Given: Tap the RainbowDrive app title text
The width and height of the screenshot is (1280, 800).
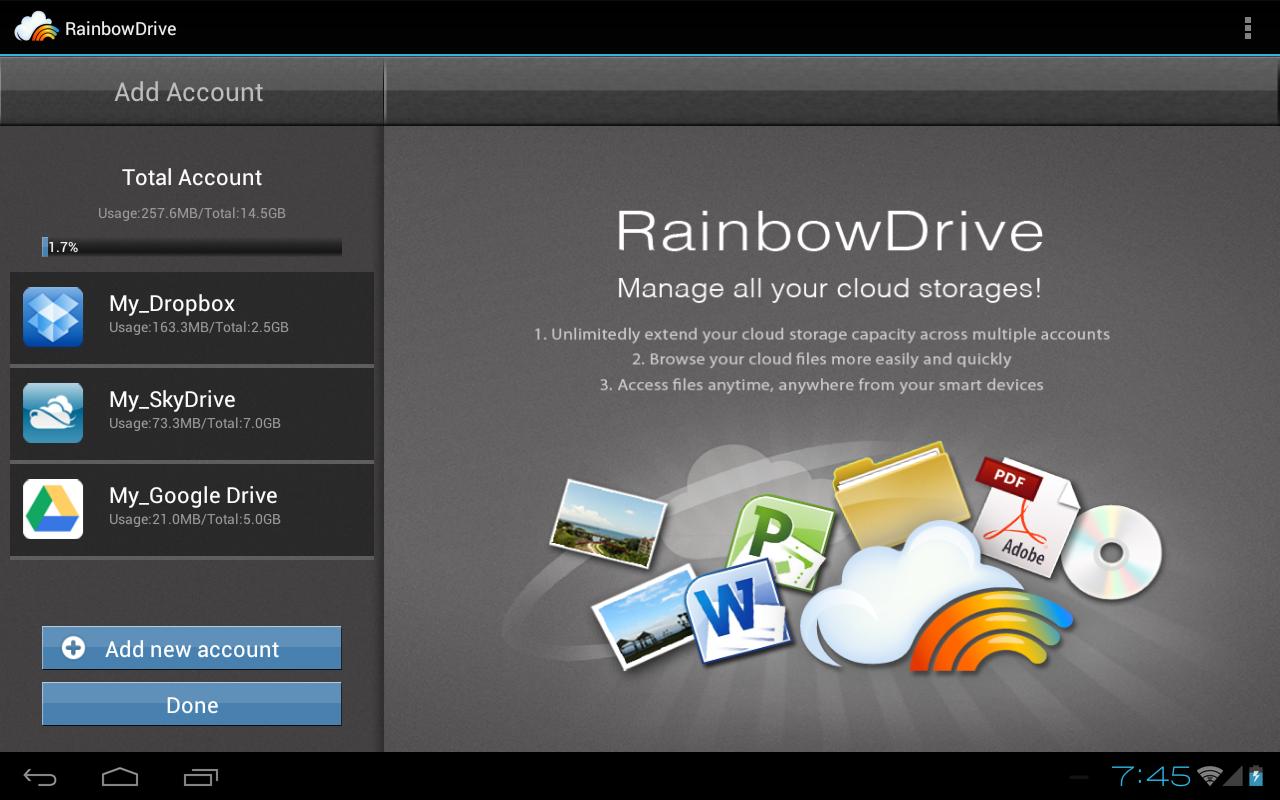Looking at the screenshot, I should (121, 28).
